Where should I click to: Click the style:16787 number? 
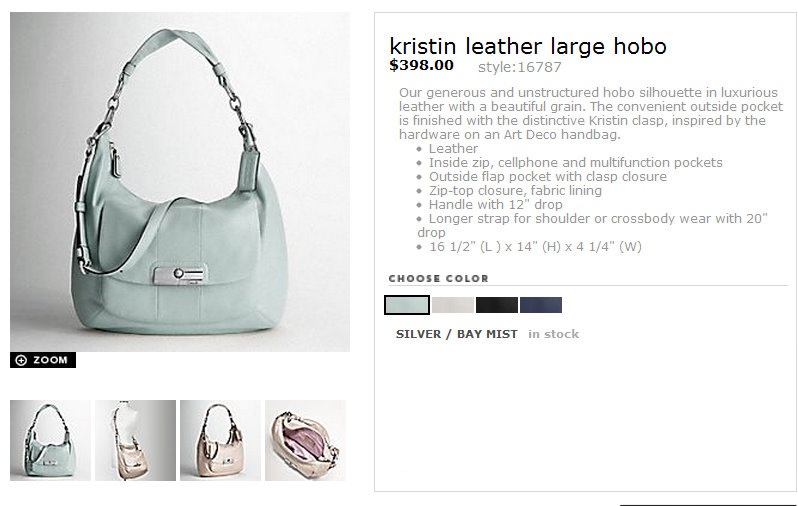pos(520,67)
